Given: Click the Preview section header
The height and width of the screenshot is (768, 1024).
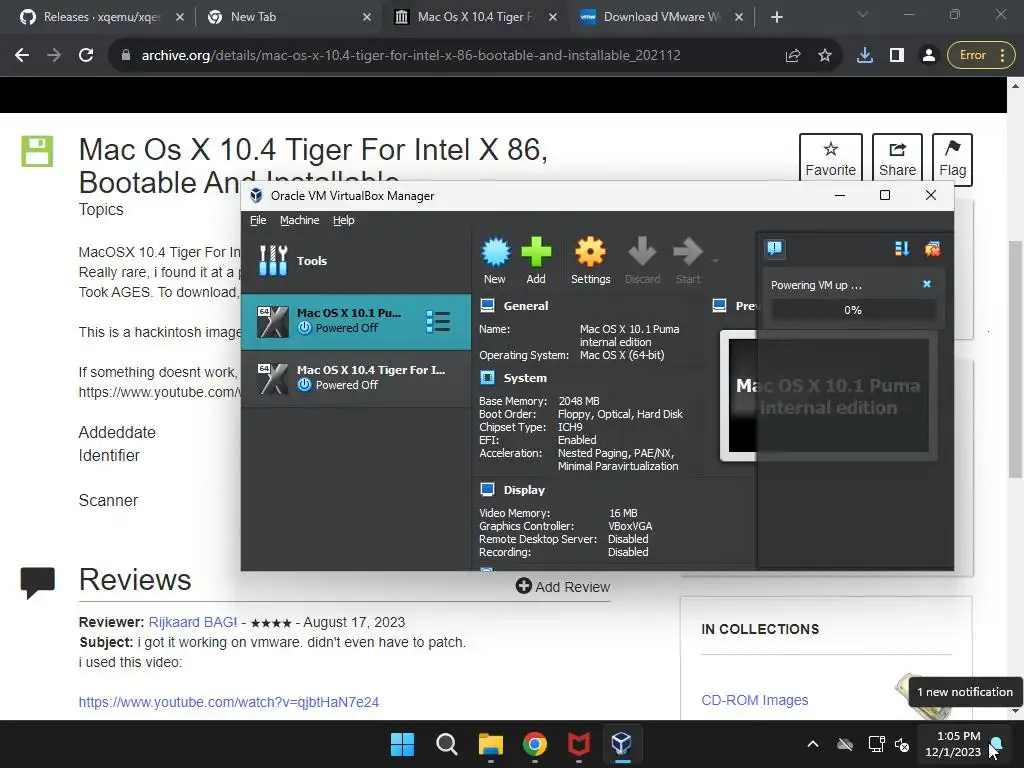Looking at the screenshot, I should [x=734, y=306].
